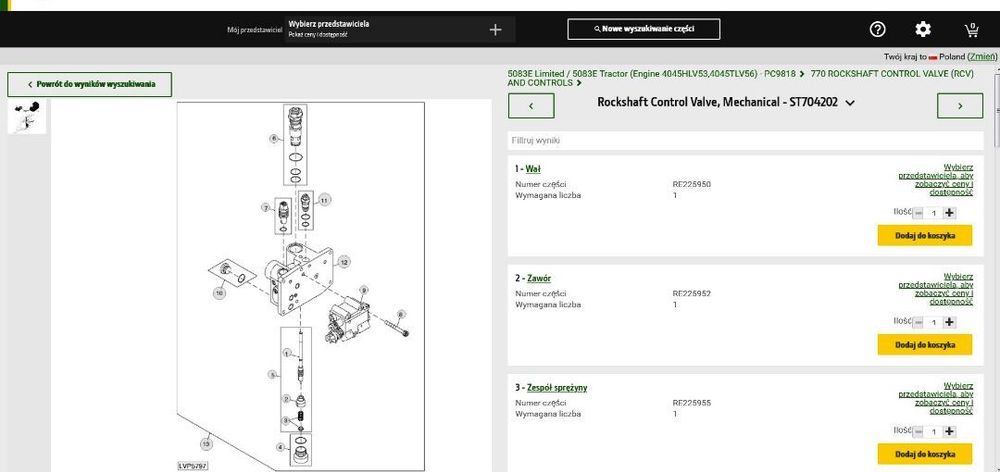Decrease quantity for part 1 Wał
Viewport: 1000px width, 472px height.
click(x=918, y=213)
